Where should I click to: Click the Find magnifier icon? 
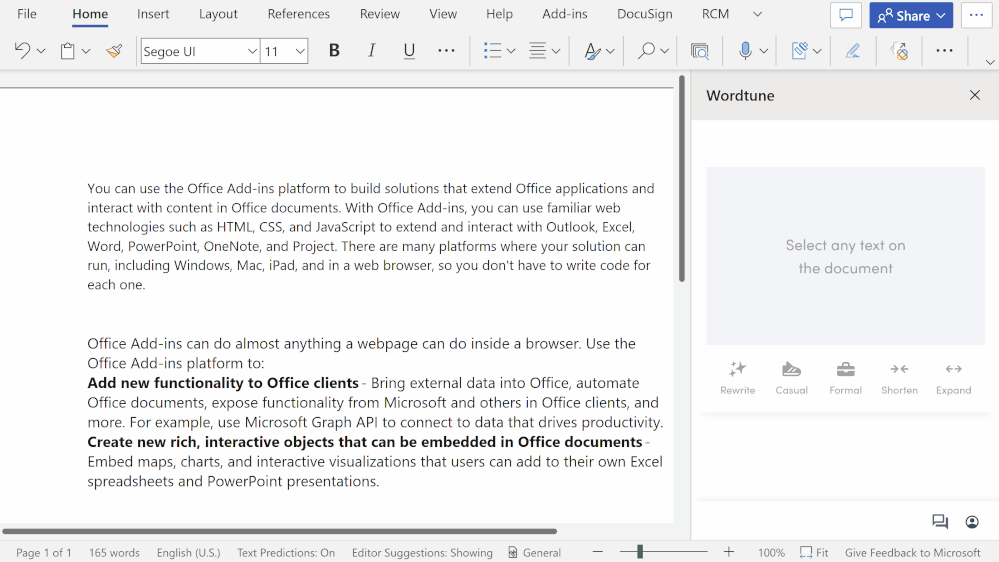646,51
